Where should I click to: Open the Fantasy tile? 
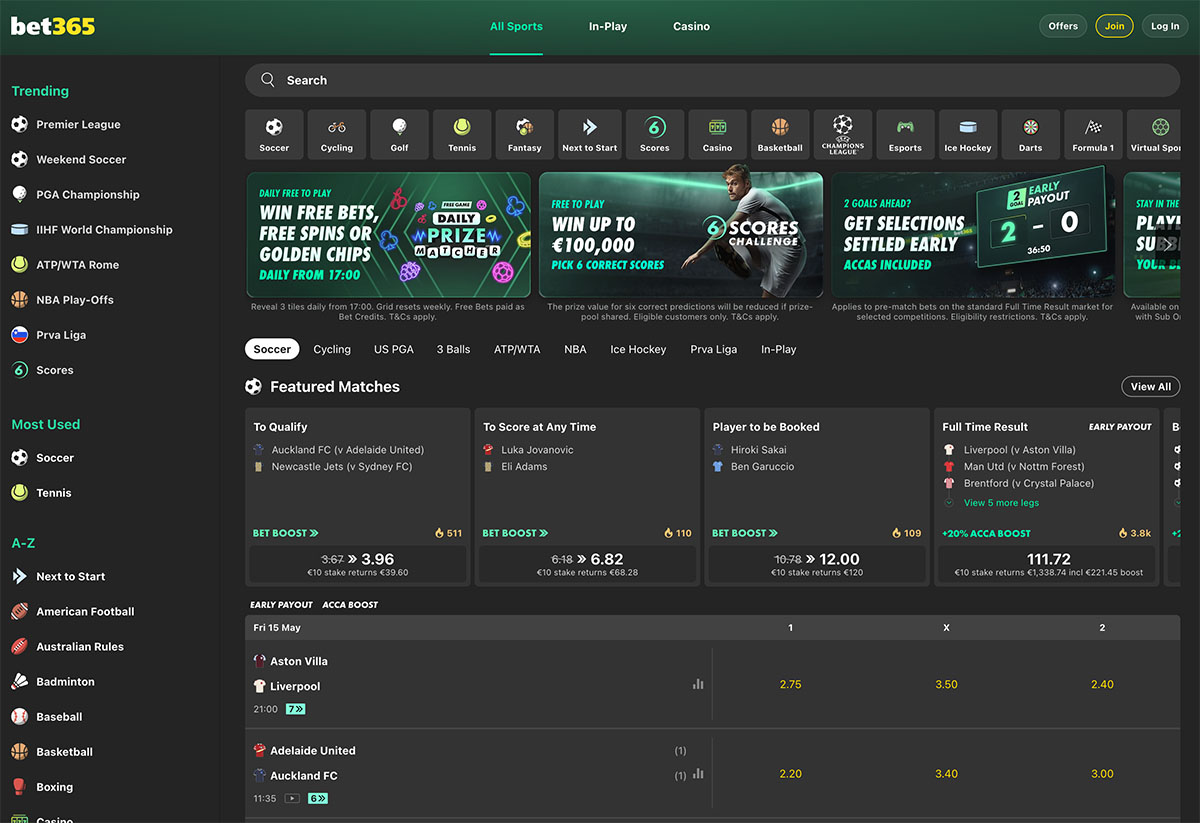pyautogui.click(x=524, y=135)
